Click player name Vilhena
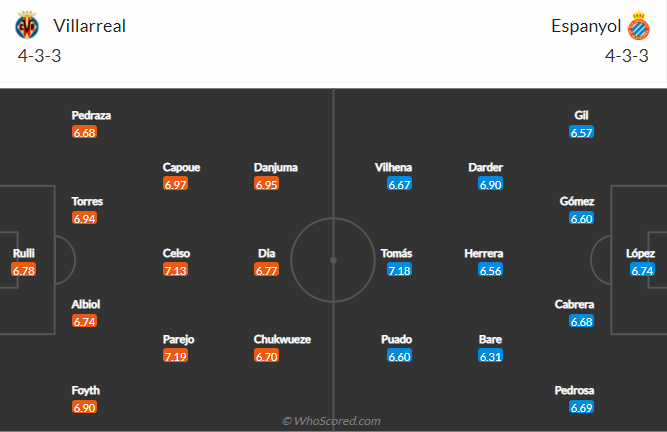667x432 pixels. tap(393, 168)
